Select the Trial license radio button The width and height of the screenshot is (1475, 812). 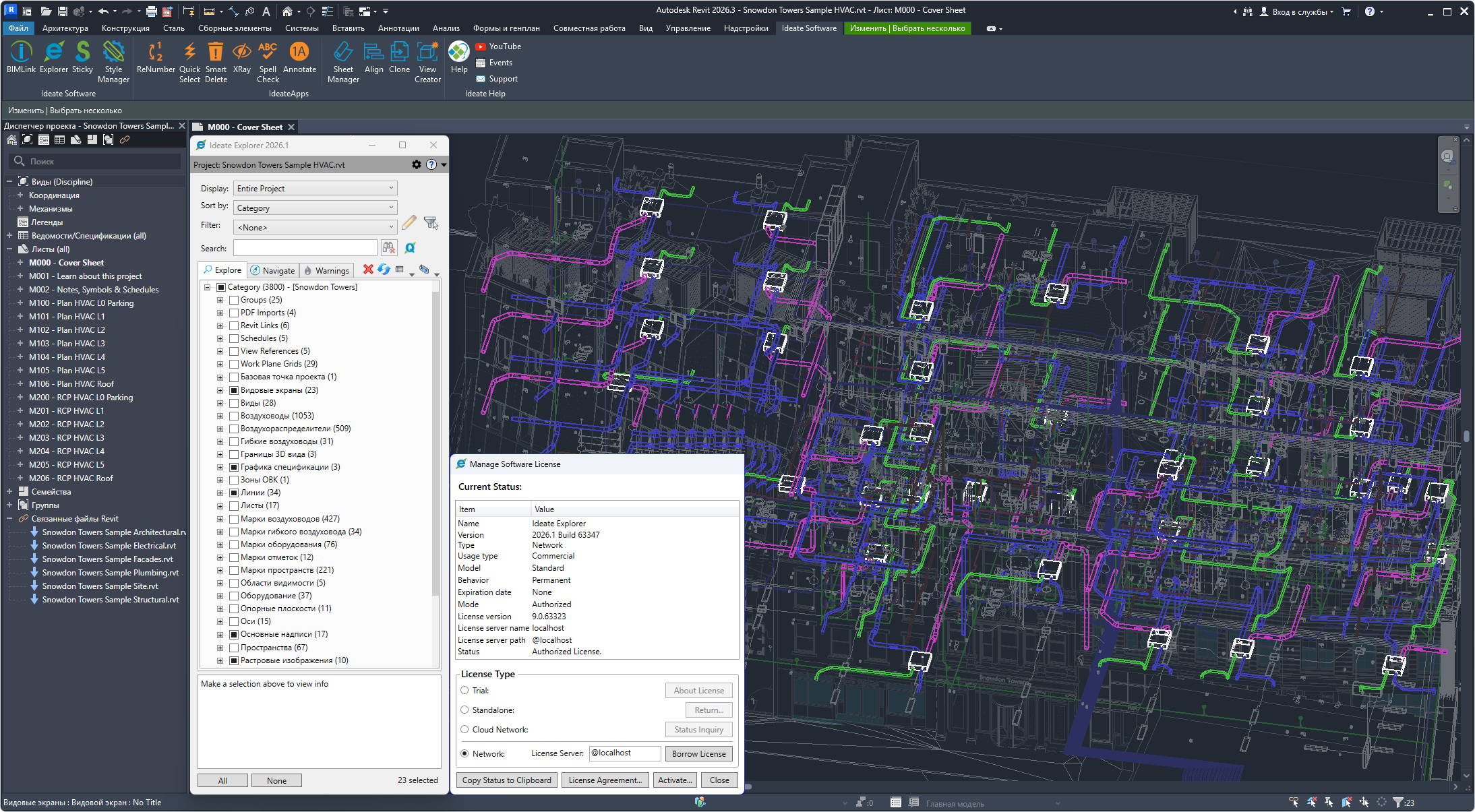[464, 690]
